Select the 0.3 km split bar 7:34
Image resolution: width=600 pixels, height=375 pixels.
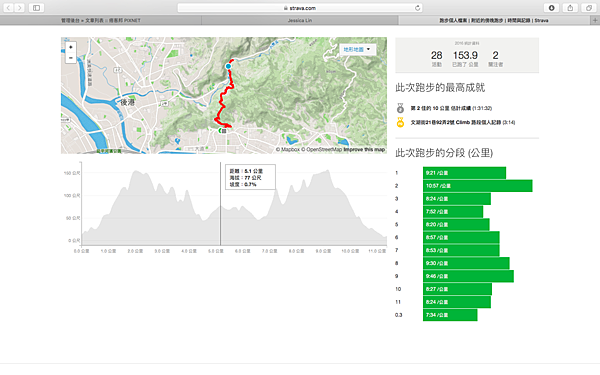tap(450, 315)
